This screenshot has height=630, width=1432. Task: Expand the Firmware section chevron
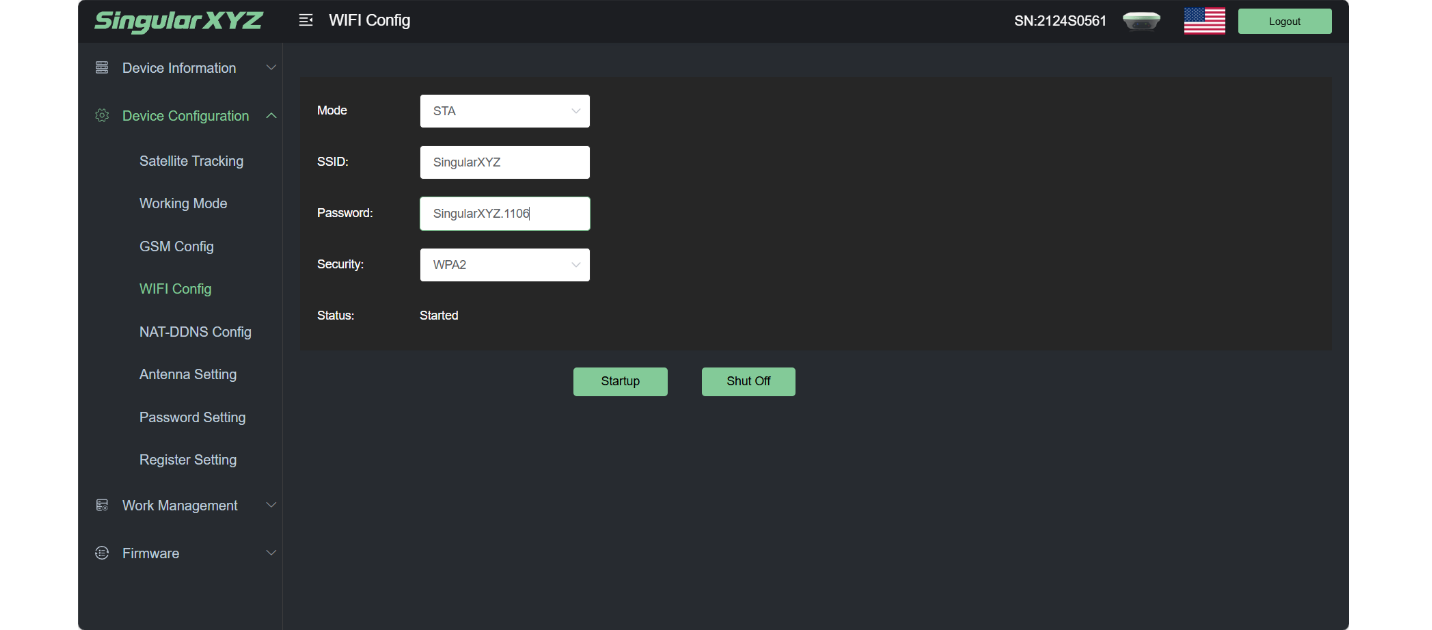tap(271, 553)
